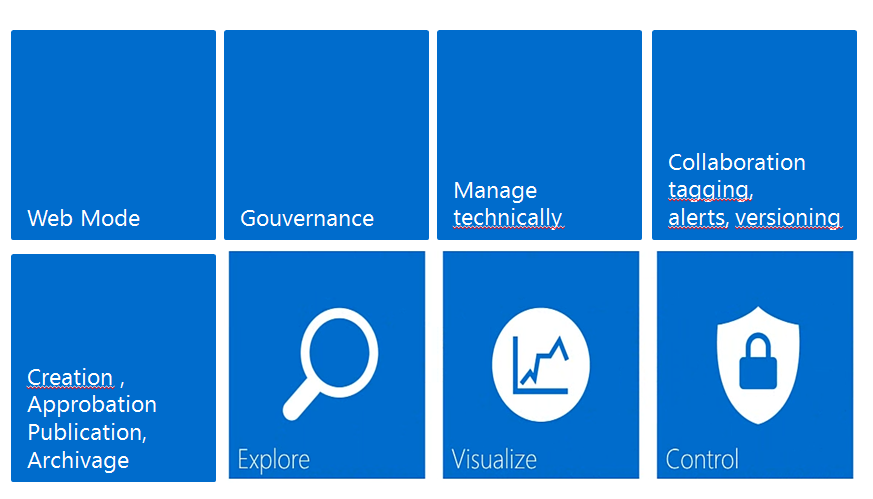Click the Collaboration heading text

tap(736, 162)
